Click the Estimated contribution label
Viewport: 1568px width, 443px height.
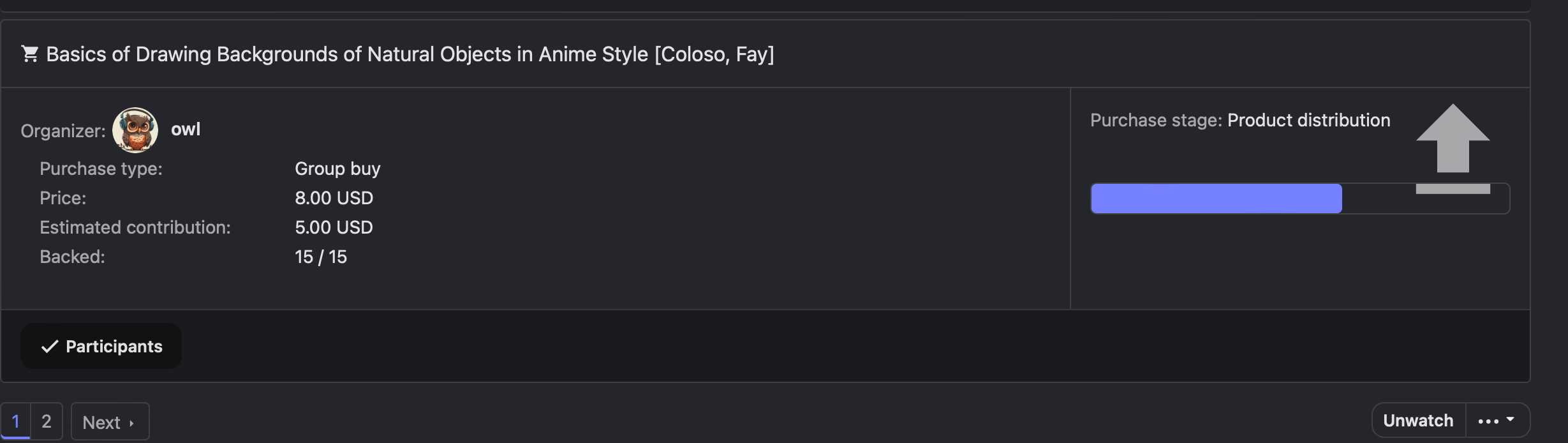(135, 227)
